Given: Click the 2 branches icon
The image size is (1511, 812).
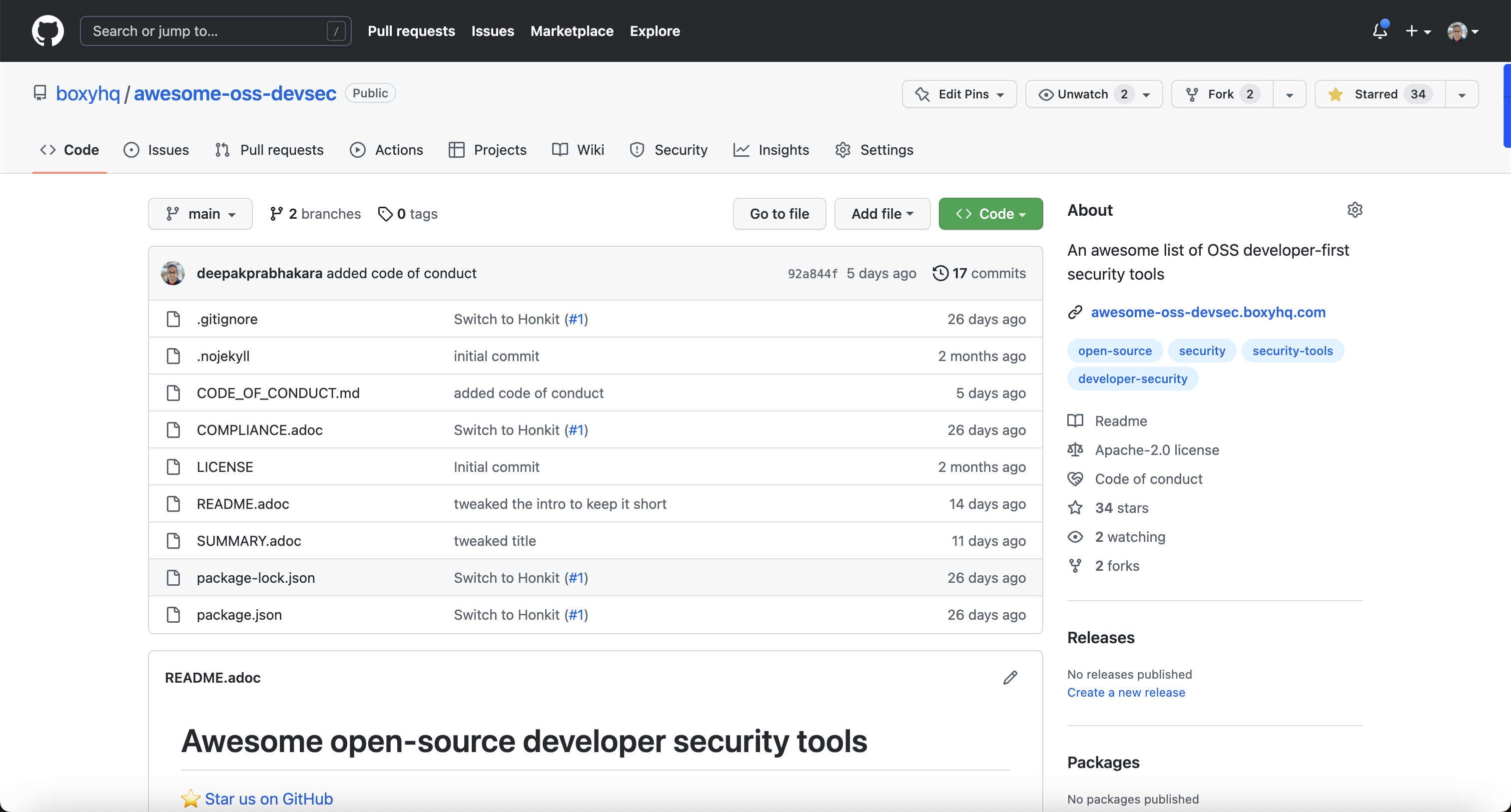Looking at the screenshot, I should click(276, 214).
